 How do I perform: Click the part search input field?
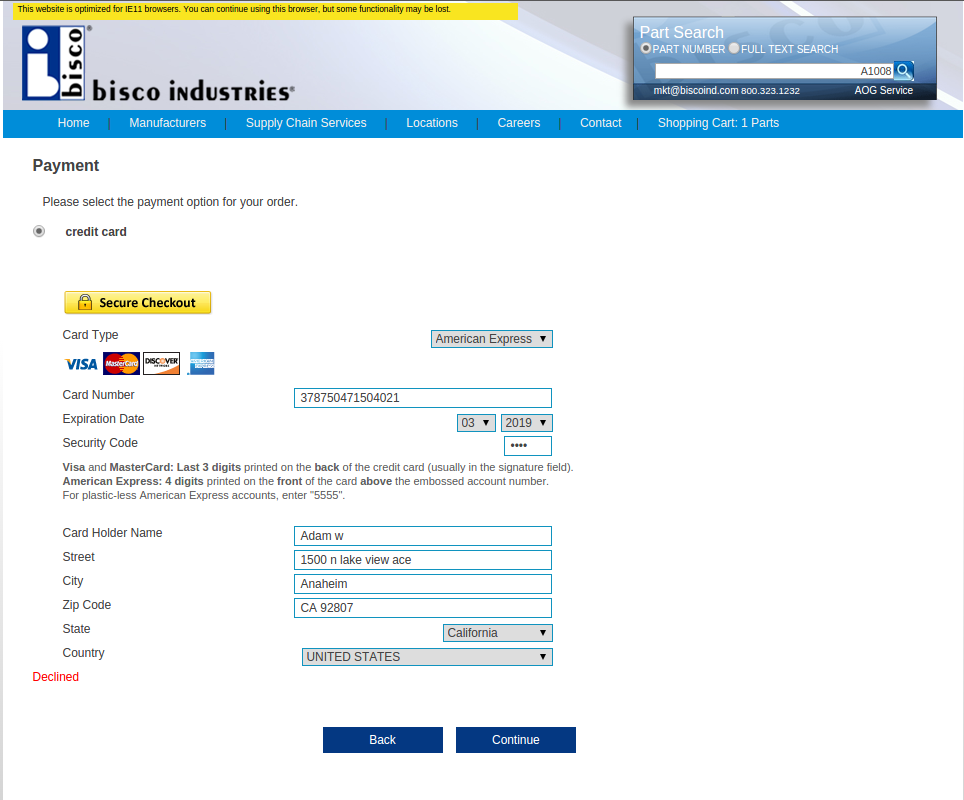pyautogui.click(x=774, y=71)
